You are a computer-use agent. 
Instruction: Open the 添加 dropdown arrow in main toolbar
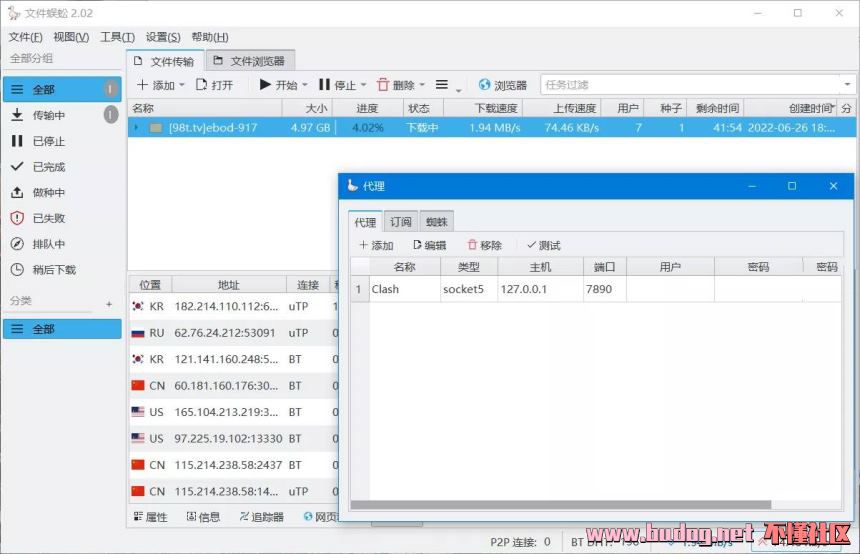[181, 85]
